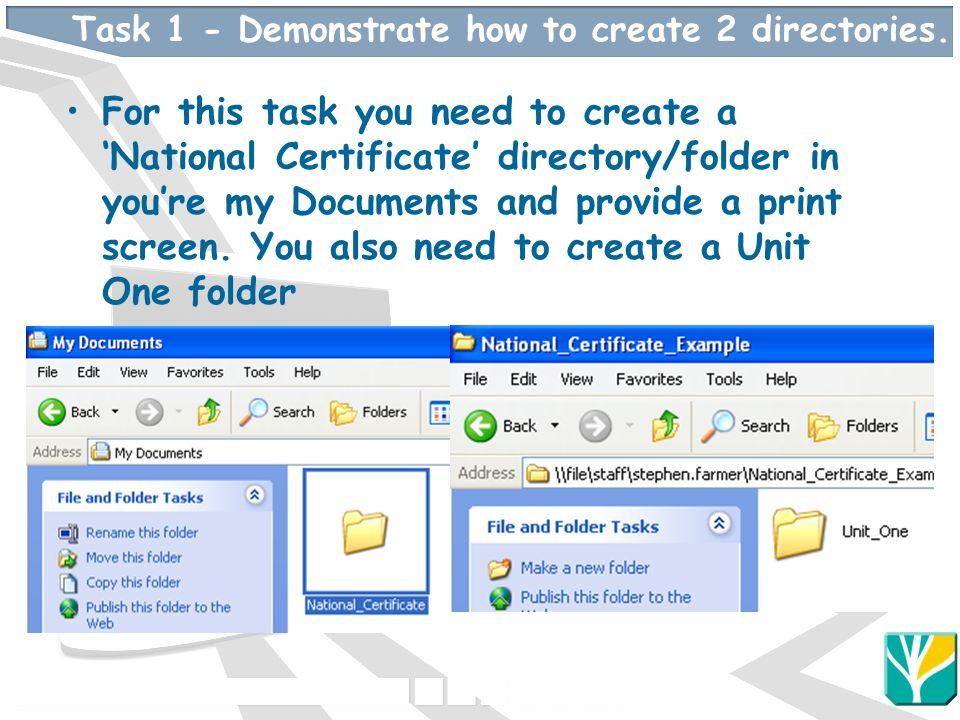Toggle Folders pane in My Documents window
Viewport: 960px width, 720px height.
coord(368,412)
